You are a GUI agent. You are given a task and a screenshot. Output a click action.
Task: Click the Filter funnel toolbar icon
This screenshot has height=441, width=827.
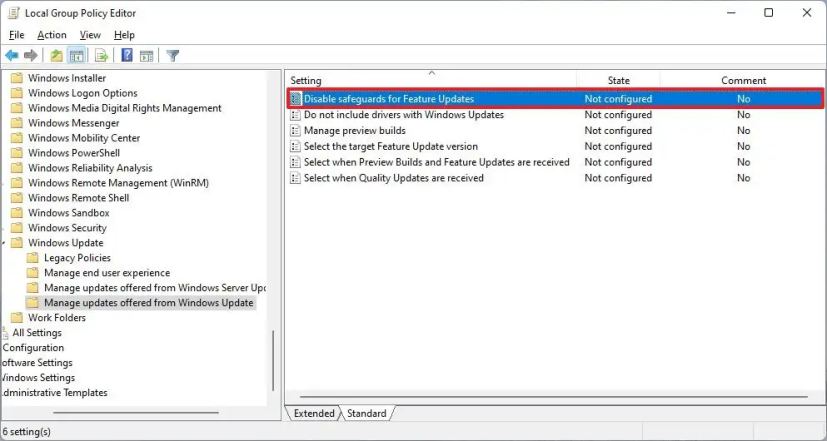[x=172, y=55]
